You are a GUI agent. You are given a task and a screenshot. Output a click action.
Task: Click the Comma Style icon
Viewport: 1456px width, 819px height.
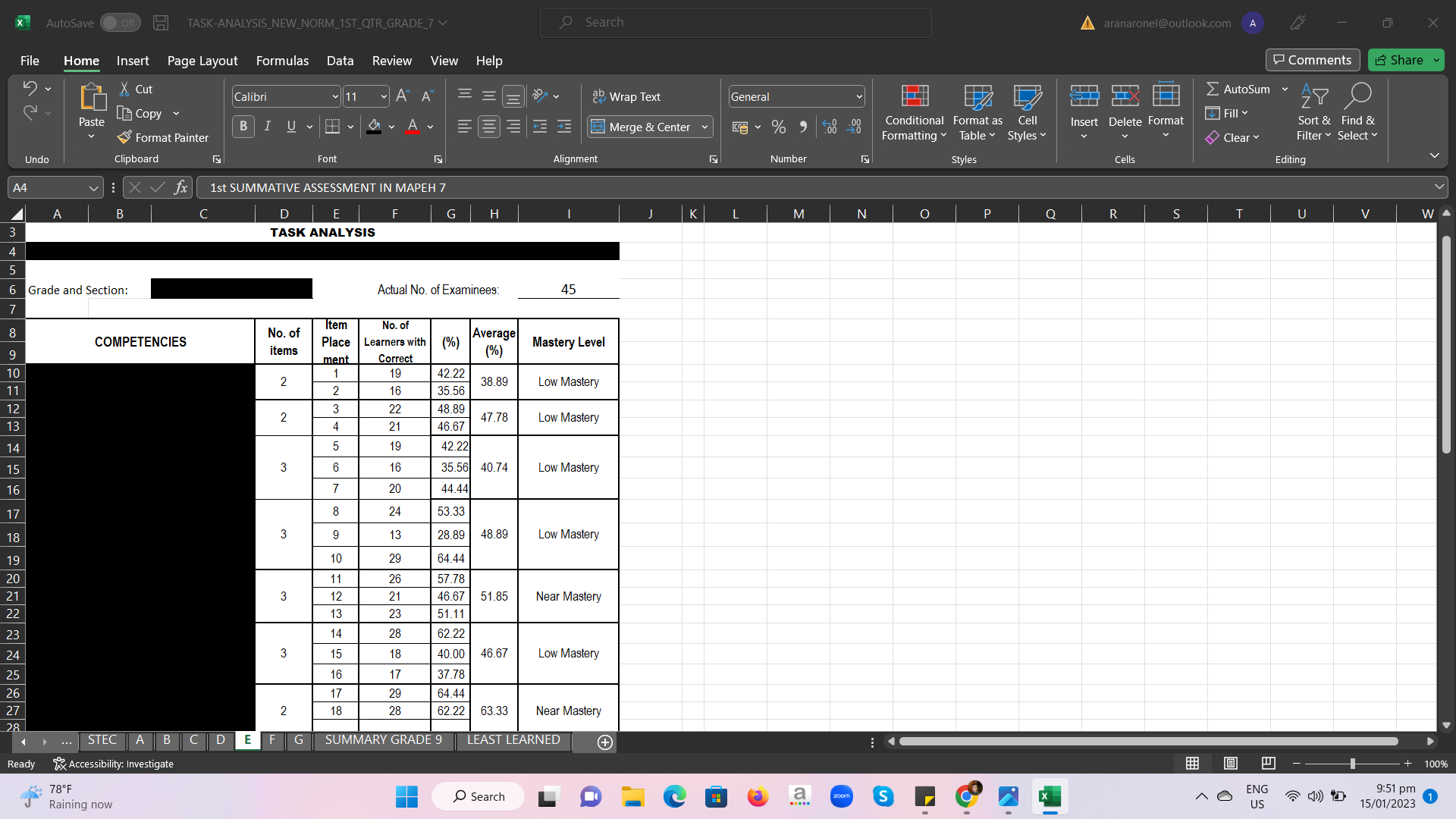[802, 127]
